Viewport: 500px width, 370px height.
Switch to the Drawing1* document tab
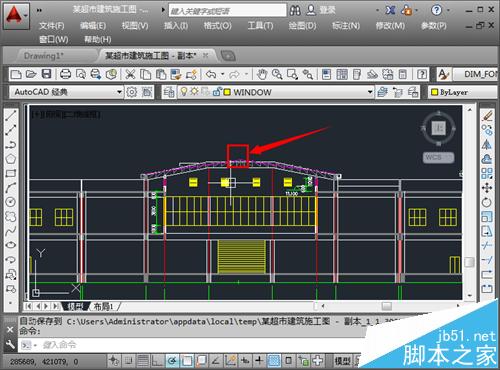(x=44, y=56)
